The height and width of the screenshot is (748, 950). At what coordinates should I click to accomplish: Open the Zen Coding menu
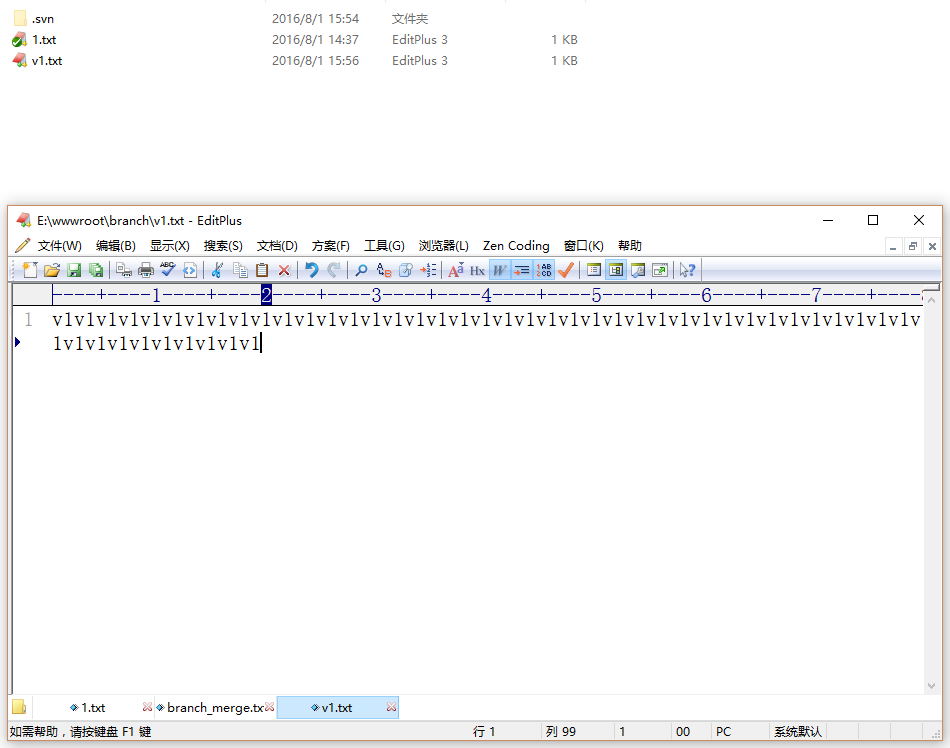516,246
